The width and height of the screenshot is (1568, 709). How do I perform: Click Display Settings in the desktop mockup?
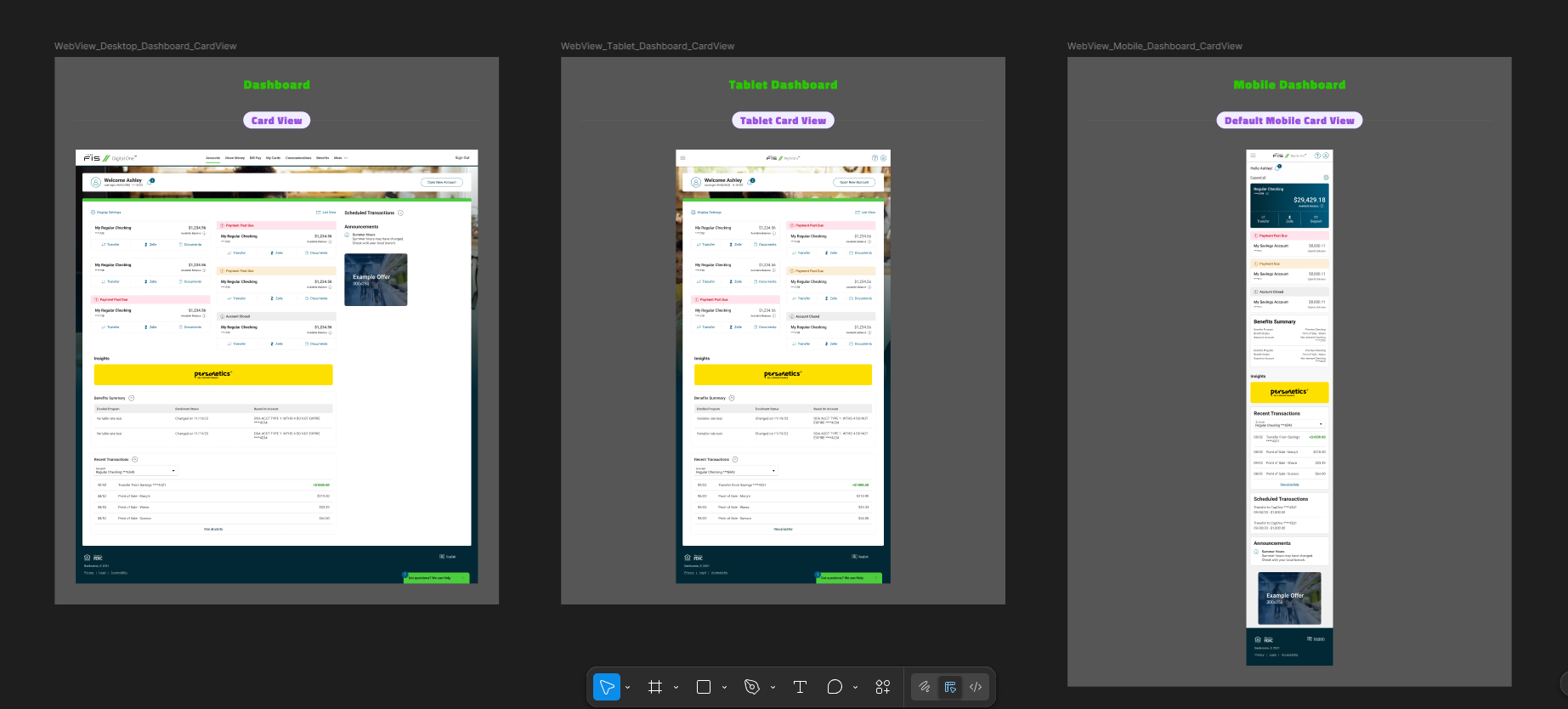(107, 213)
